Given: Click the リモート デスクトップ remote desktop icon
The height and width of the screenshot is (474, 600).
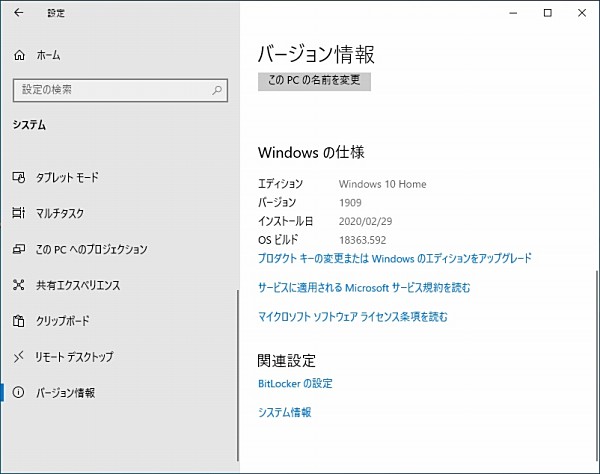Looking at the screenshot, I should 19,357.
